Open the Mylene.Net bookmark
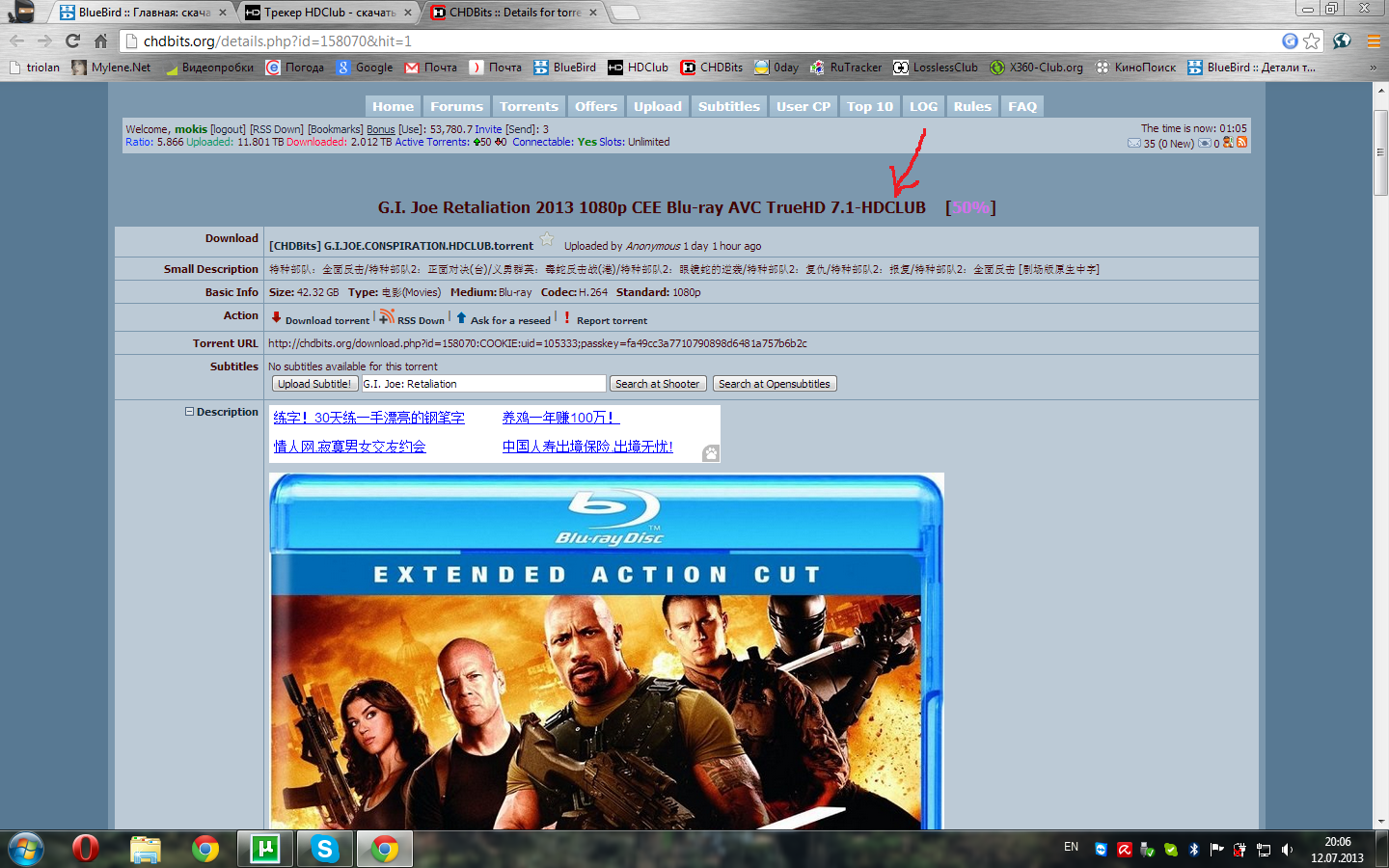The image size is (1389, 868). [x=111, y=68]
